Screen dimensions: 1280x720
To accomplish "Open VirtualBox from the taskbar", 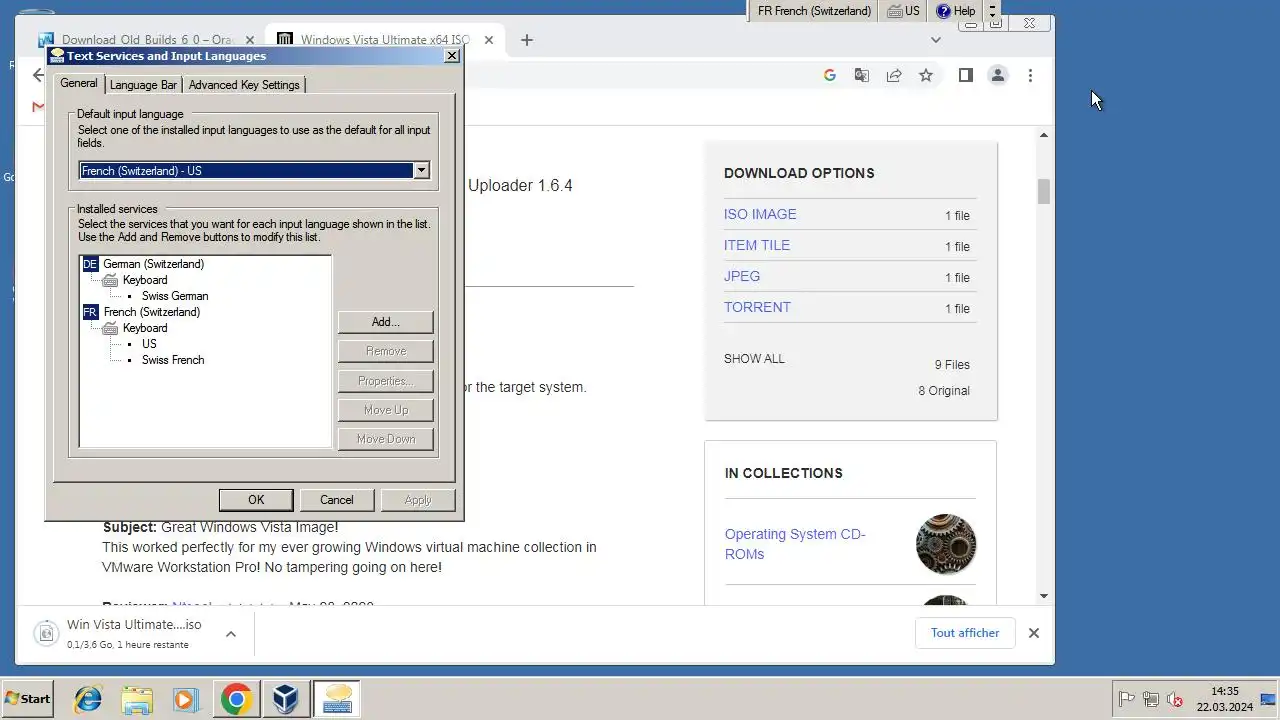I will click(x=286, y=699).
